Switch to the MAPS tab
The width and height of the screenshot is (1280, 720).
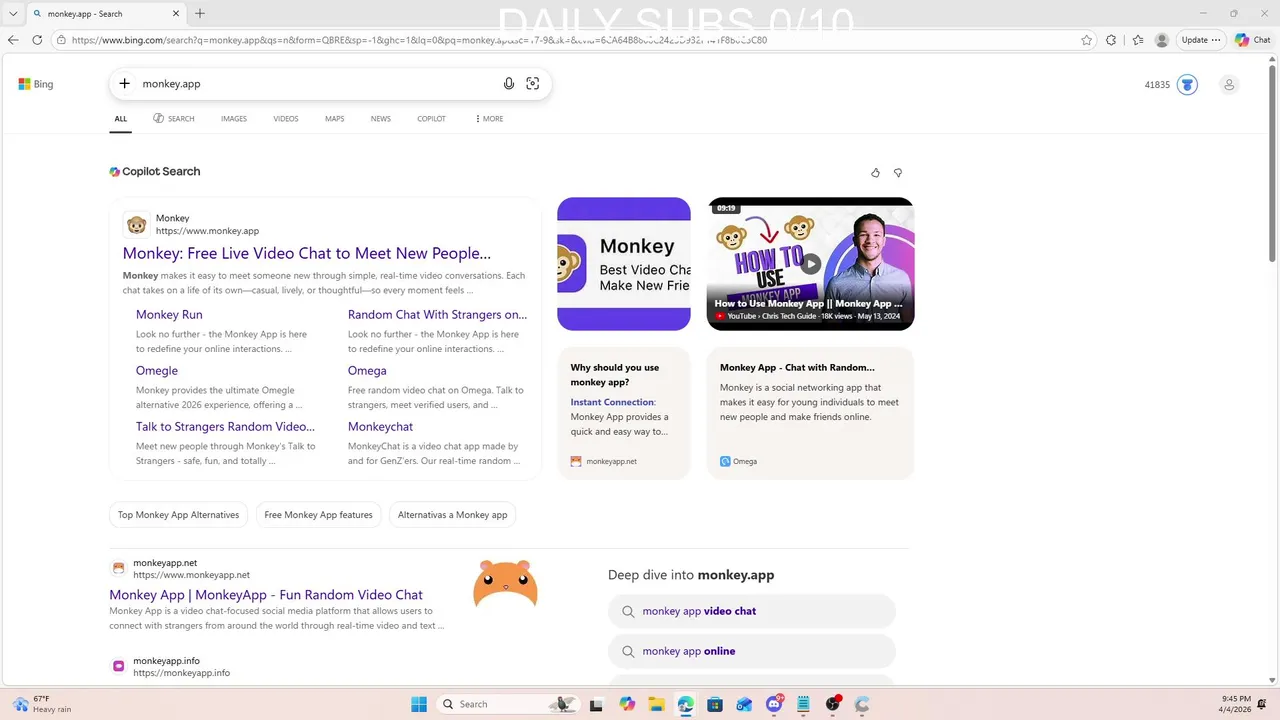[335, 119]
